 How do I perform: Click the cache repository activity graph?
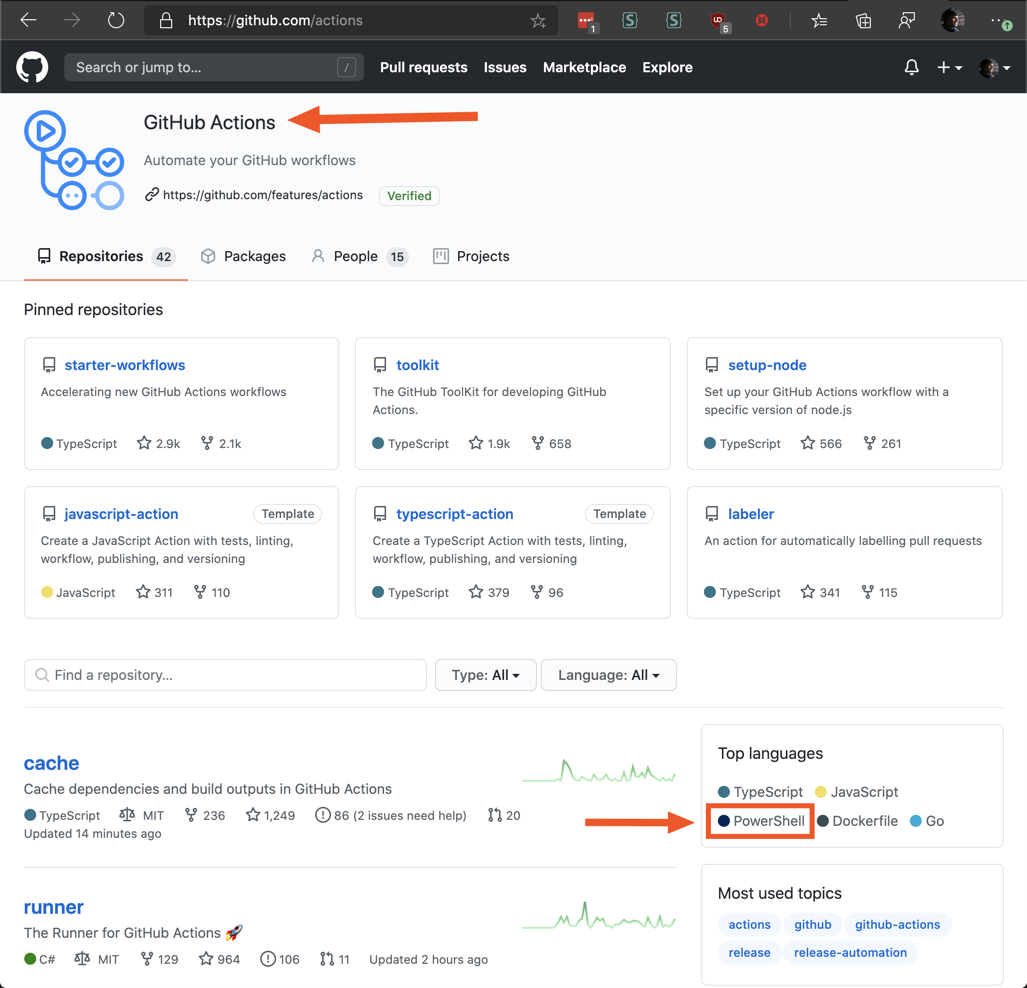(x=599, y=771)
